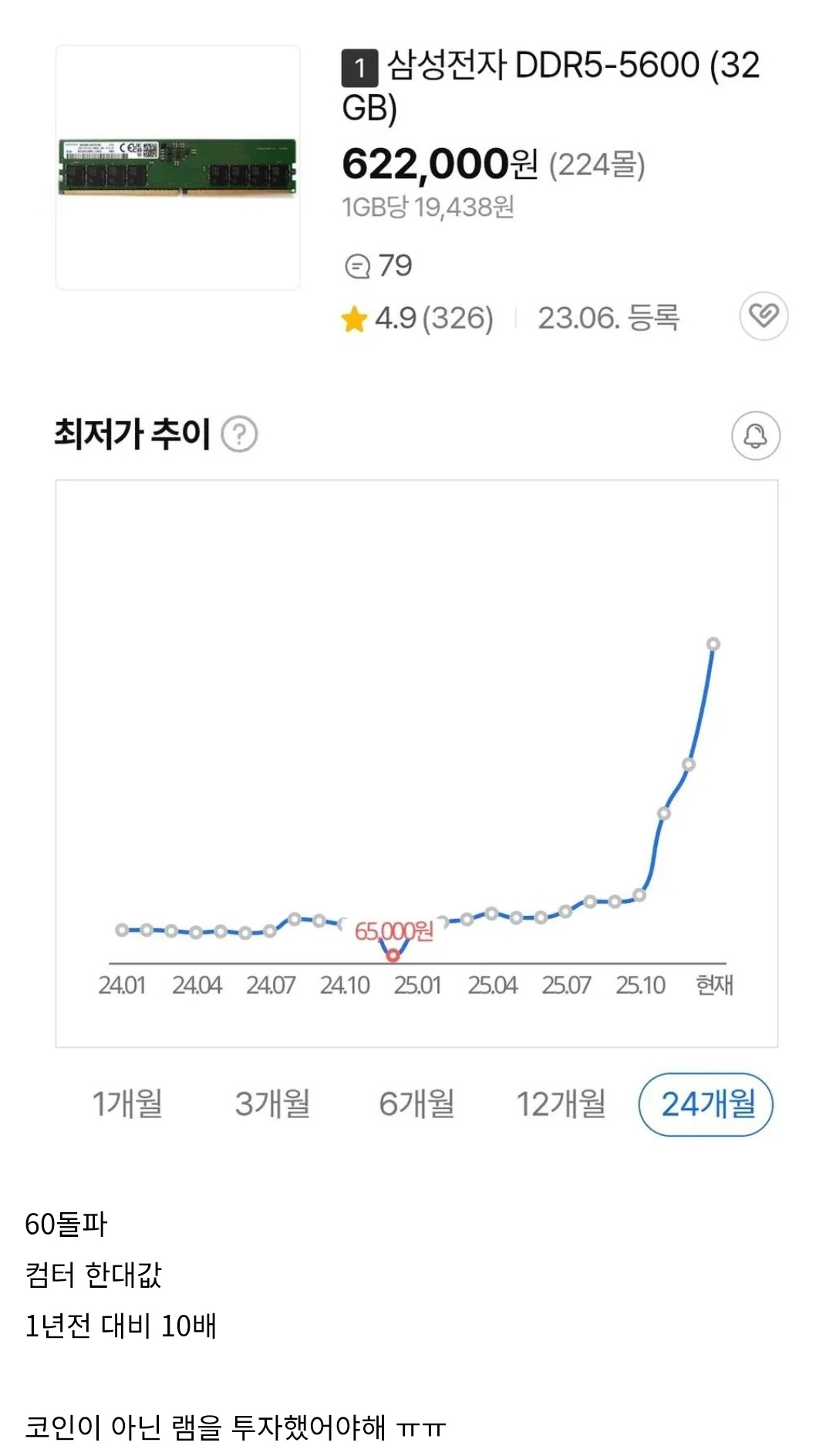Click the 65,000원 lowest point marker
The image size is (833, 1456).
coord(393,955)
